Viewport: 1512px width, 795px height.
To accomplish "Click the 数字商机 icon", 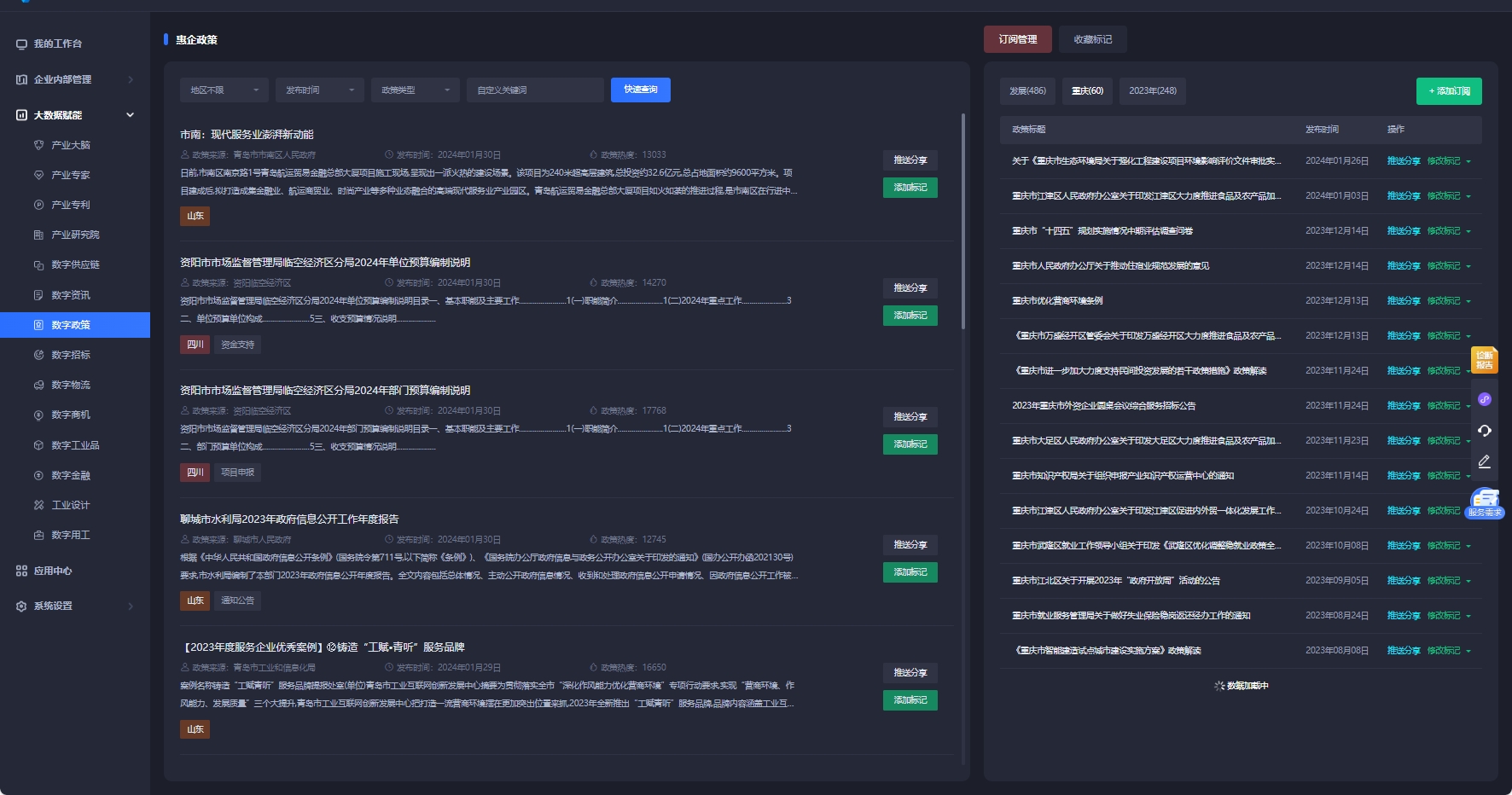I will click(x=38, y=415).
